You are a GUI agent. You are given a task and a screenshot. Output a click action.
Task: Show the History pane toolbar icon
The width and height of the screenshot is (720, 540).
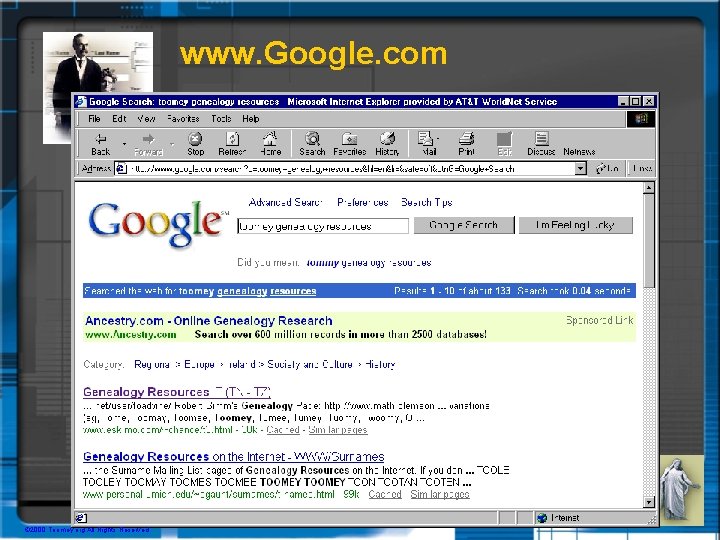pos(387,144)
